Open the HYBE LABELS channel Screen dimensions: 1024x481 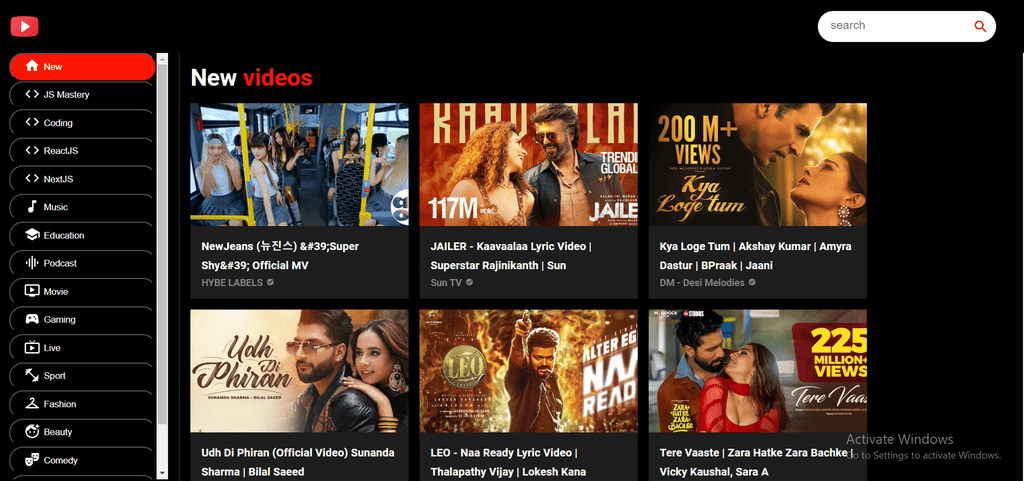click(x=232, y=283)
